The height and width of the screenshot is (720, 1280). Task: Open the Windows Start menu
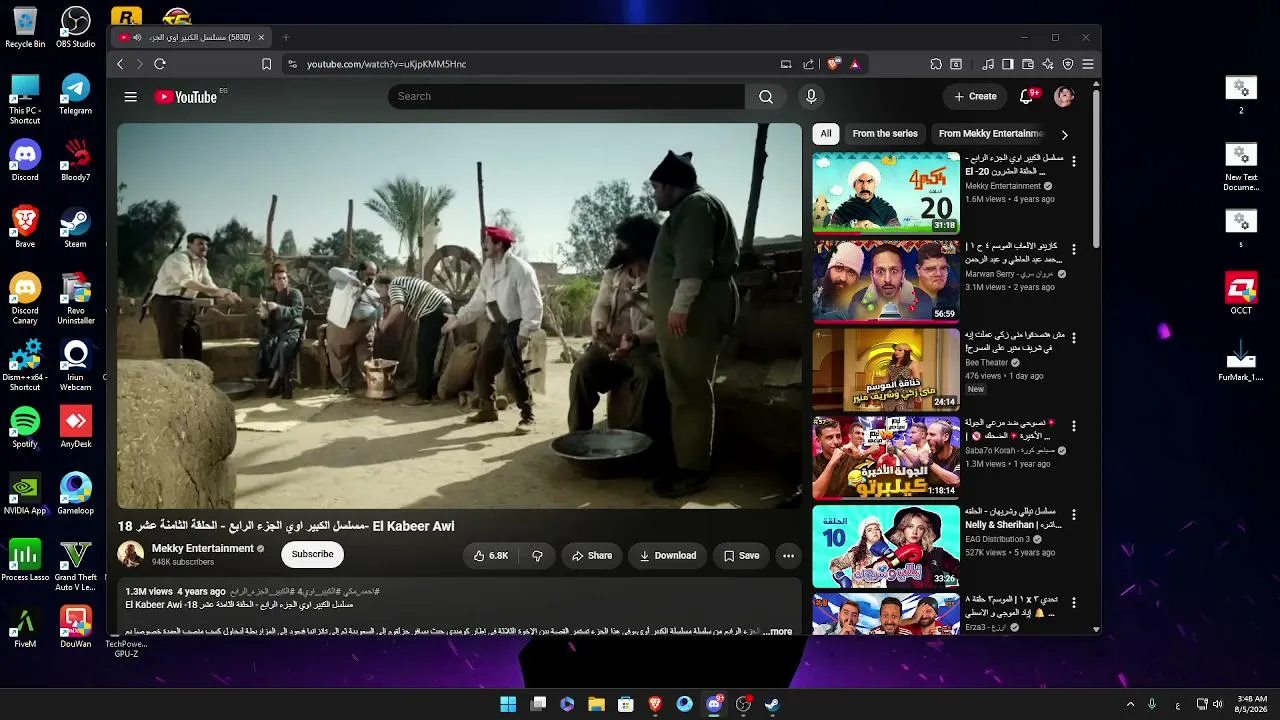[x=508, y=704]
